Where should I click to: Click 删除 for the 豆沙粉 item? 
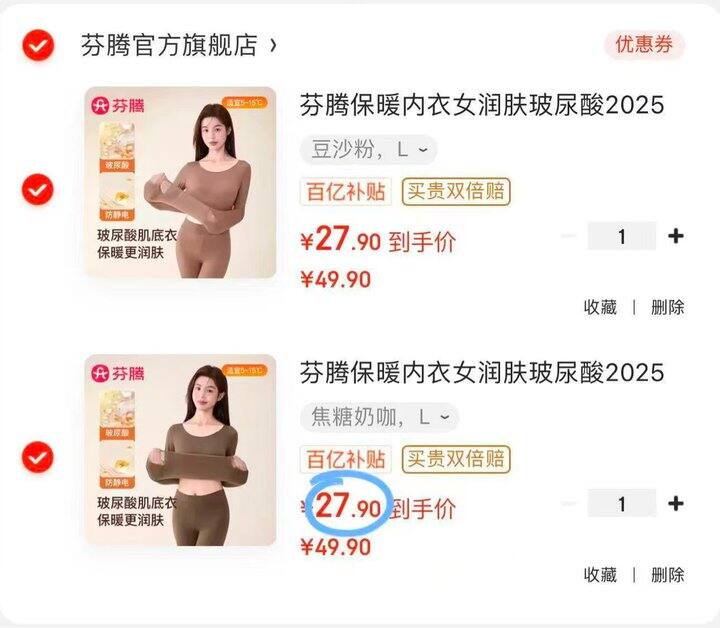click(x=668, y=307)
